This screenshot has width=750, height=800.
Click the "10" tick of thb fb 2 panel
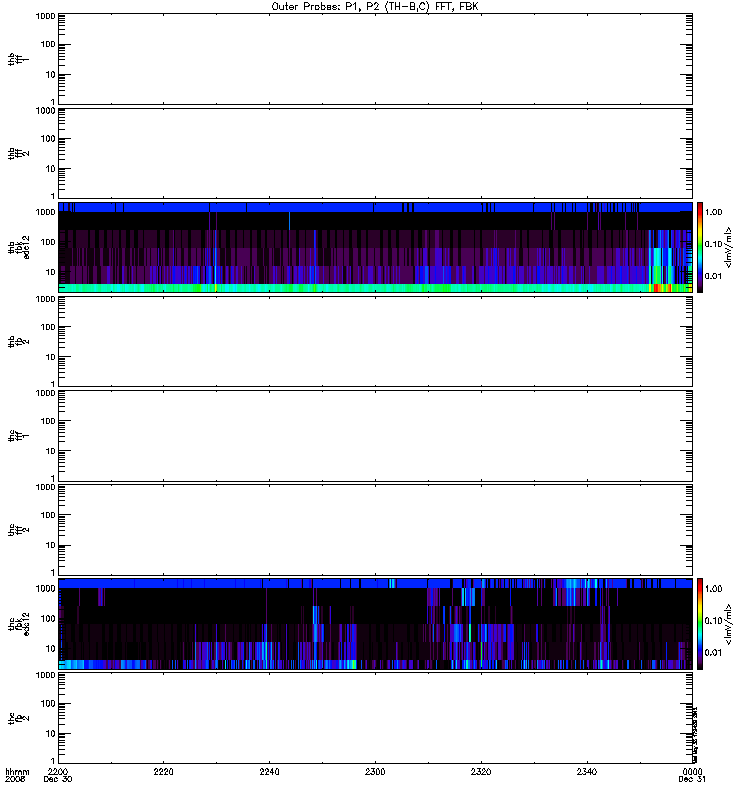(50, 357)
